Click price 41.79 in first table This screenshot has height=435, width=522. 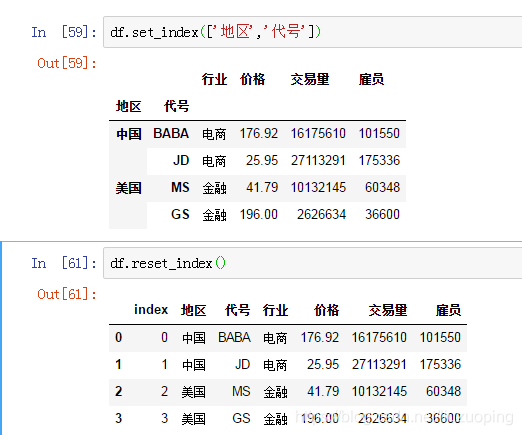click(262, 188)
